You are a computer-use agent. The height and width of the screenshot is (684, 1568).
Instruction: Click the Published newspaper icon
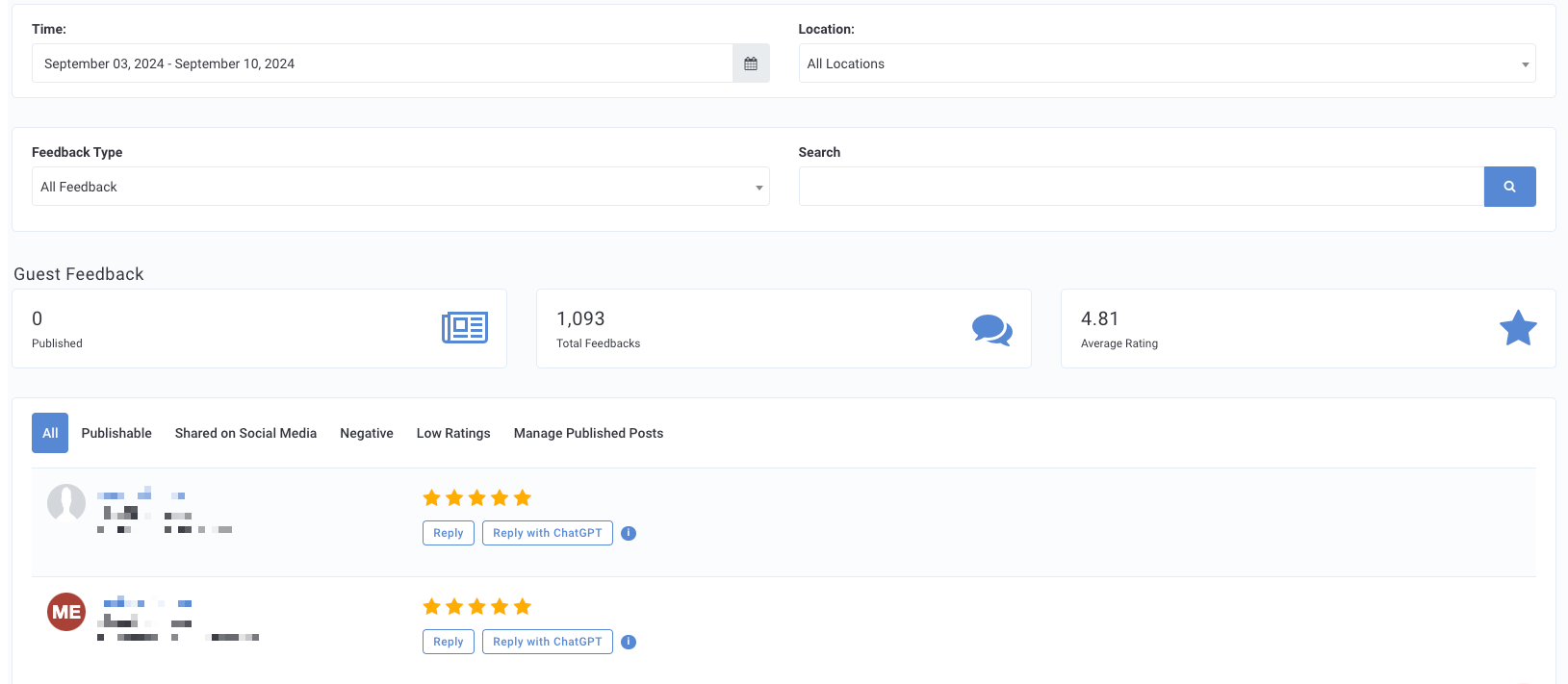click(465, 328)
